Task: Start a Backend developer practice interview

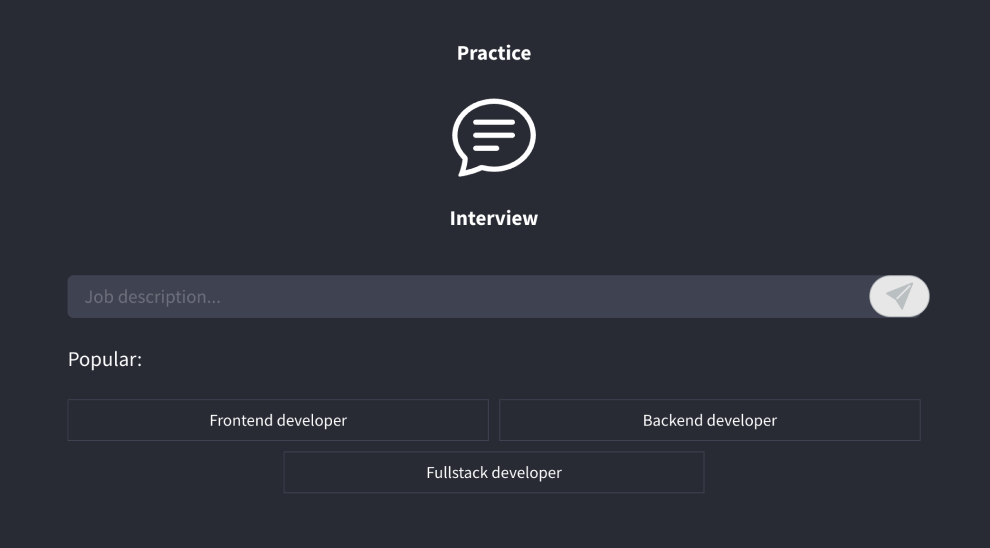Action: click(x=709, y=420)
